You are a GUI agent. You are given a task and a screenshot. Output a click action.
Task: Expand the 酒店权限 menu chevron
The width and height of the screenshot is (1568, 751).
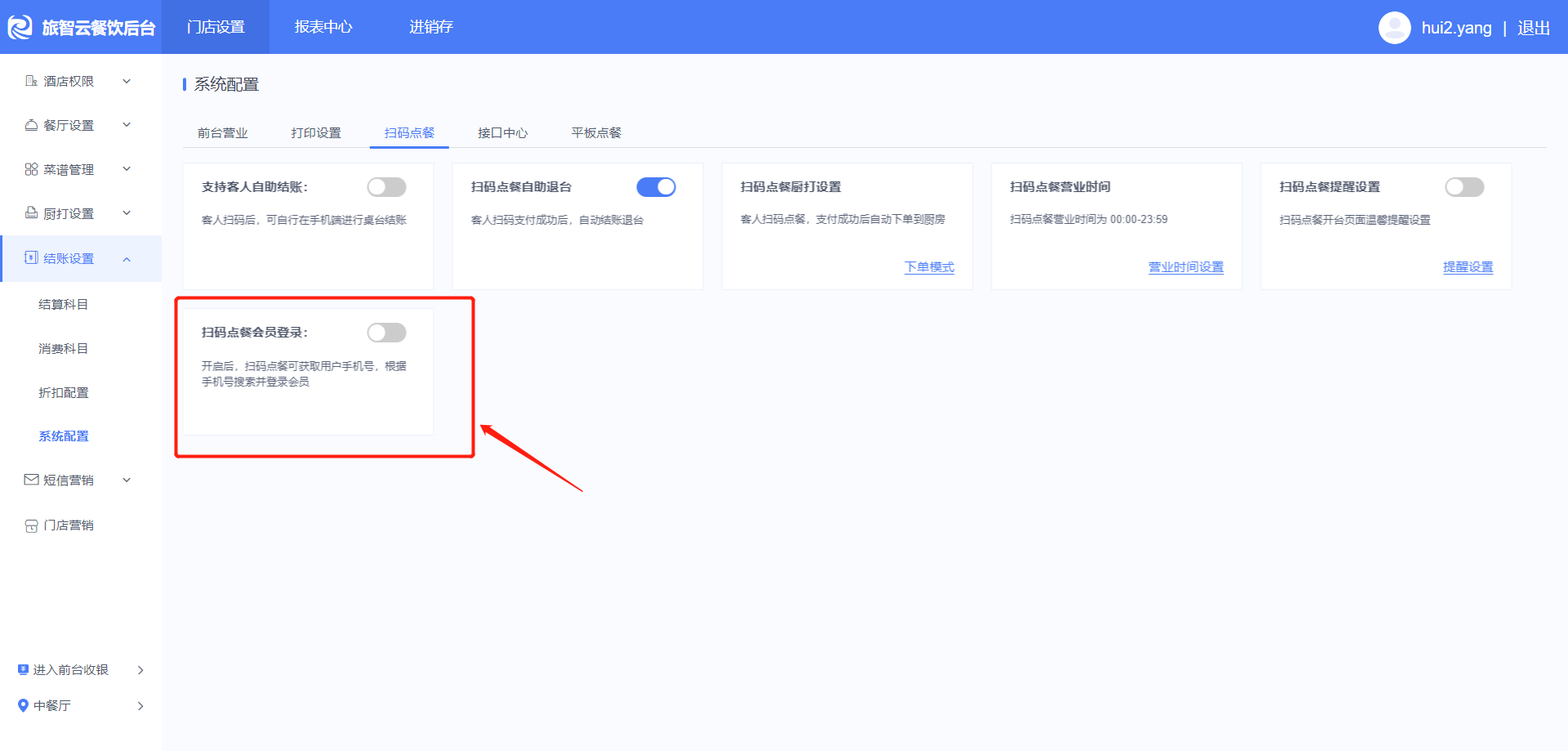coord(127,81)
